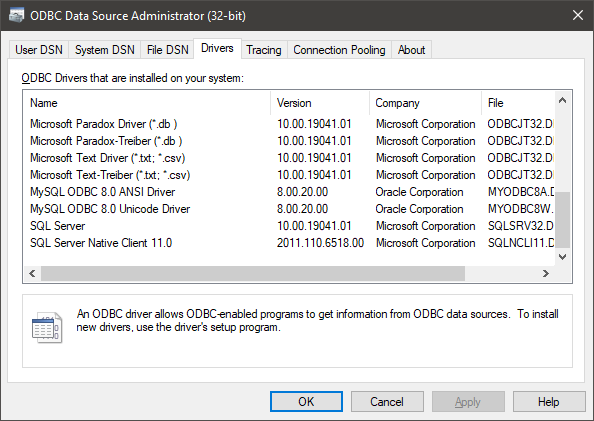Click the horizontal scroll-right arrow
Image resolution: width=594 pixels, height=421 pixels.
(x=546, y=274)
